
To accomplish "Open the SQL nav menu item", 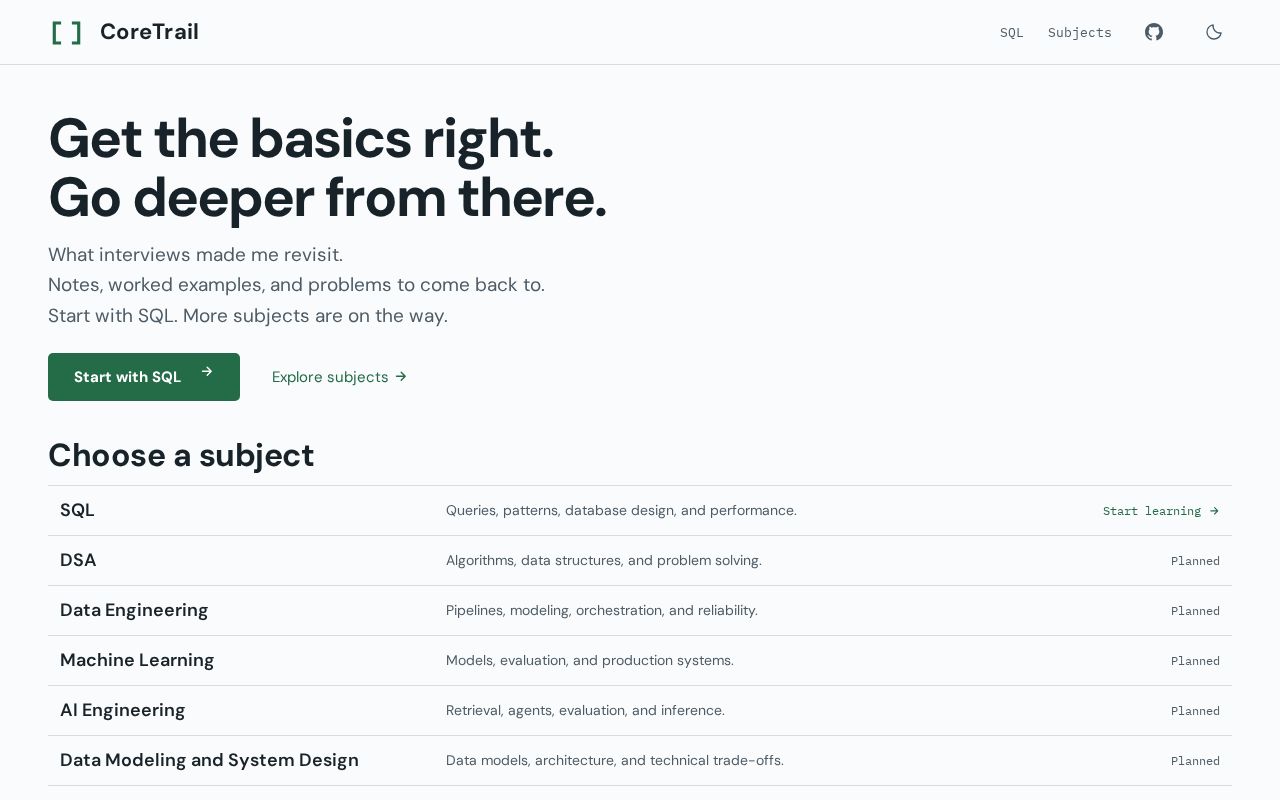I will pos(1012,33).
